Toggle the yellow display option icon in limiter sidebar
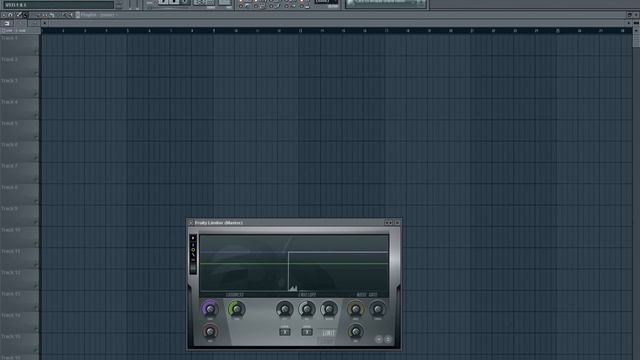The width and height of the screenshot is (640, 360). tap(193, 250)
